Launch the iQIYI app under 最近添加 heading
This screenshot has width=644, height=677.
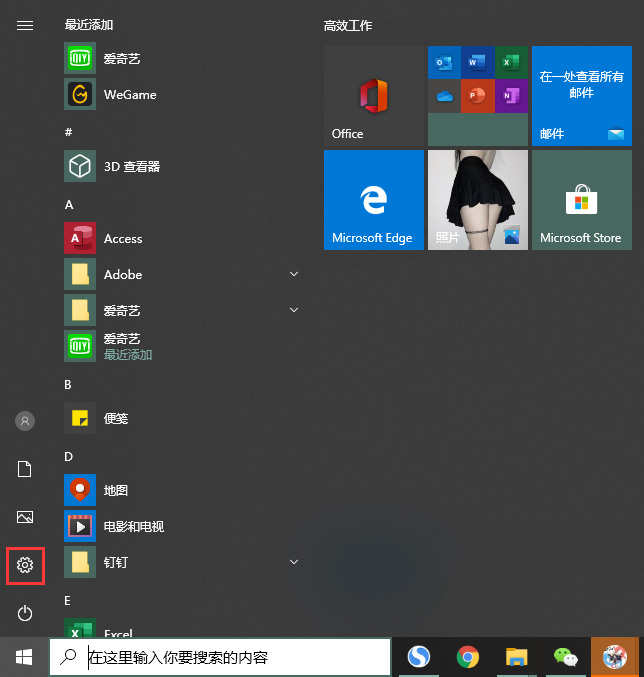pos(181,58)
